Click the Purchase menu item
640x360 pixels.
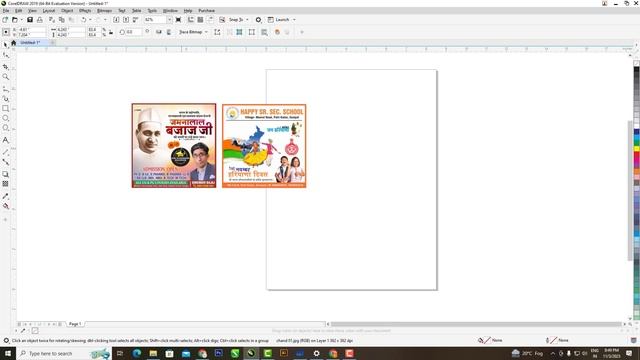207,11
